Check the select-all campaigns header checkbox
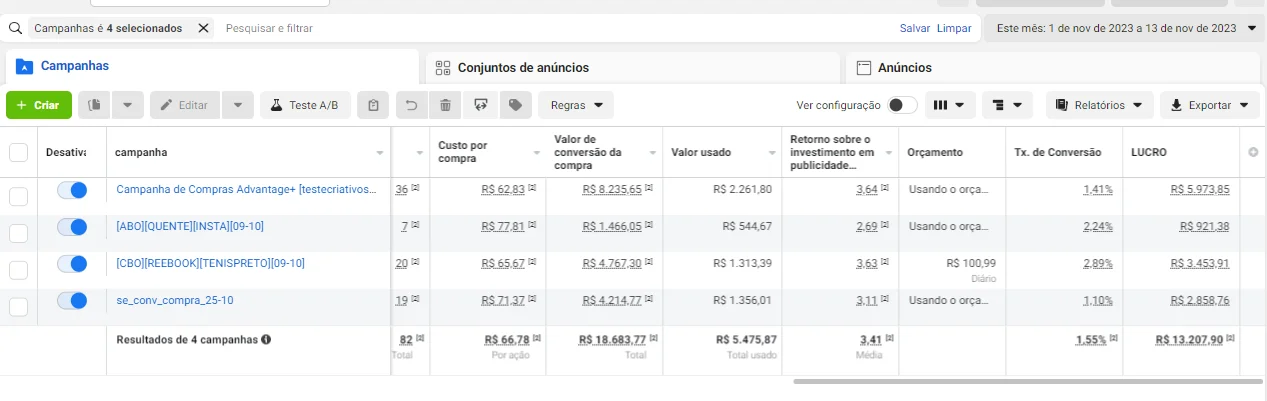 coord(18,153)
